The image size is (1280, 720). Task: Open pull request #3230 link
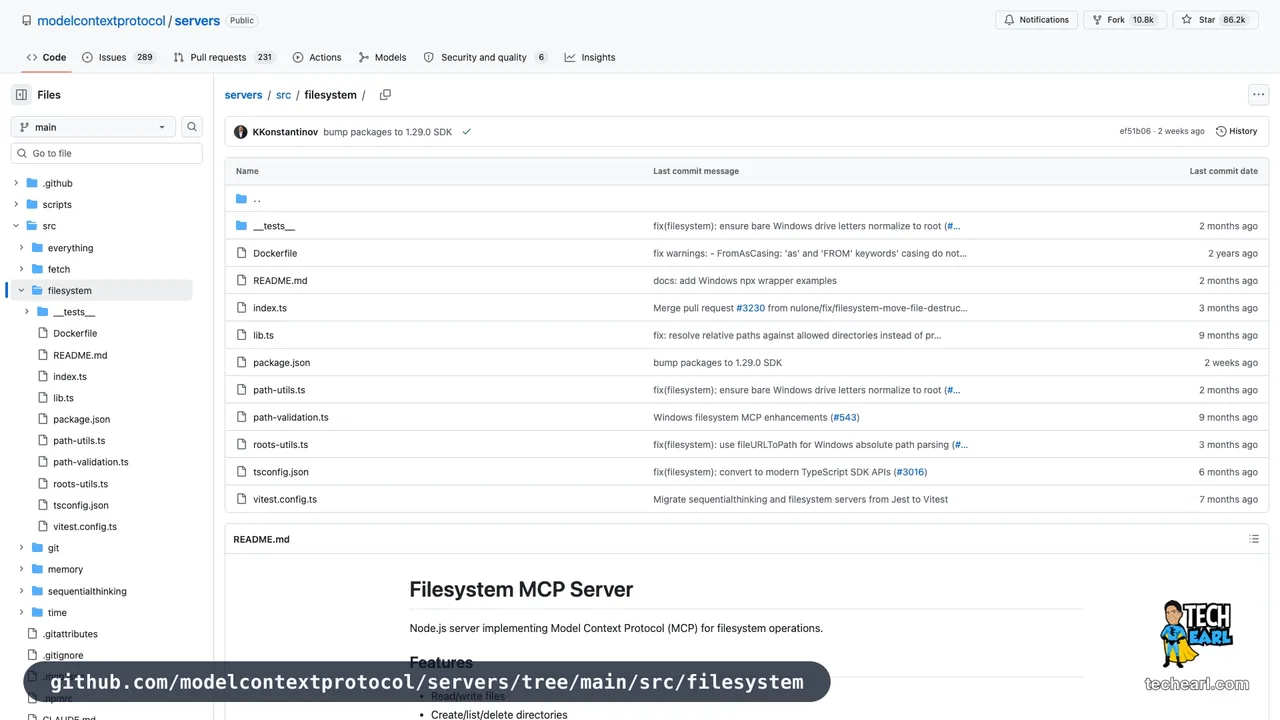click(750, 308)
